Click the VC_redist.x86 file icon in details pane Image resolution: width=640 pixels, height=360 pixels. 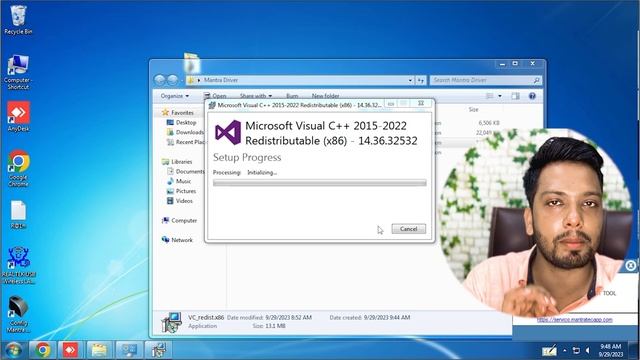click(x=171, y=322)
